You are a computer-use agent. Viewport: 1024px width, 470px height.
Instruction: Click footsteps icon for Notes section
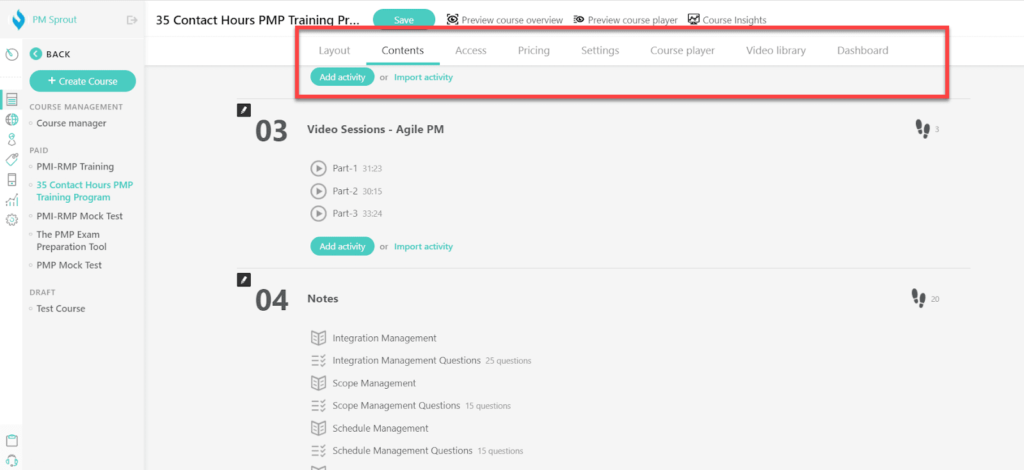[x=919, y=299]
